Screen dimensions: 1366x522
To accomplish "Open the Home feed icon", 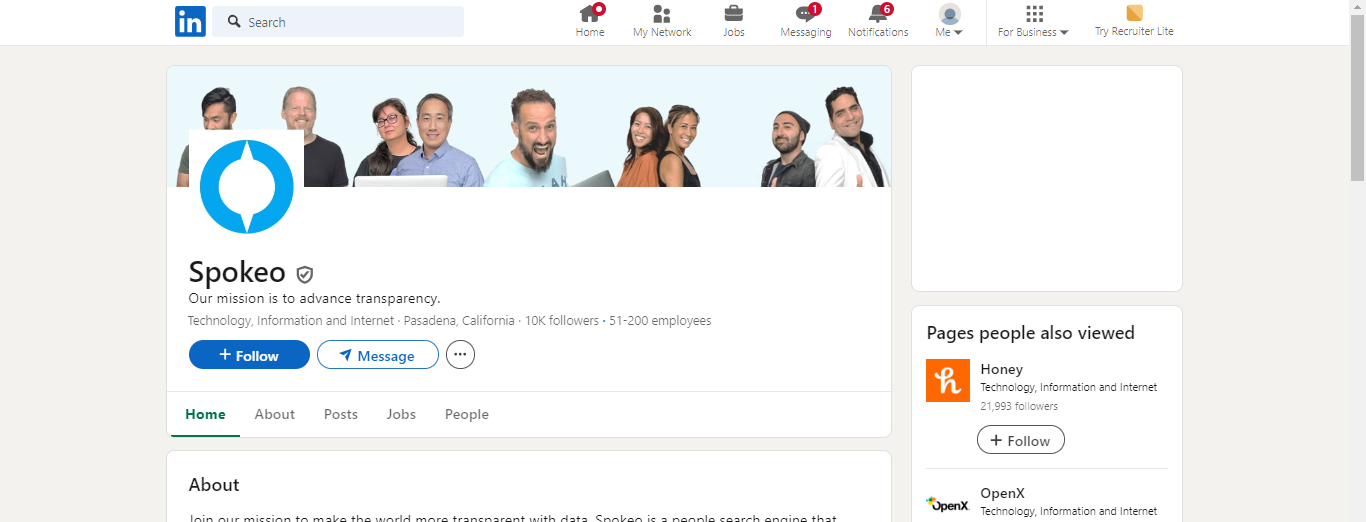I will 590,14.
